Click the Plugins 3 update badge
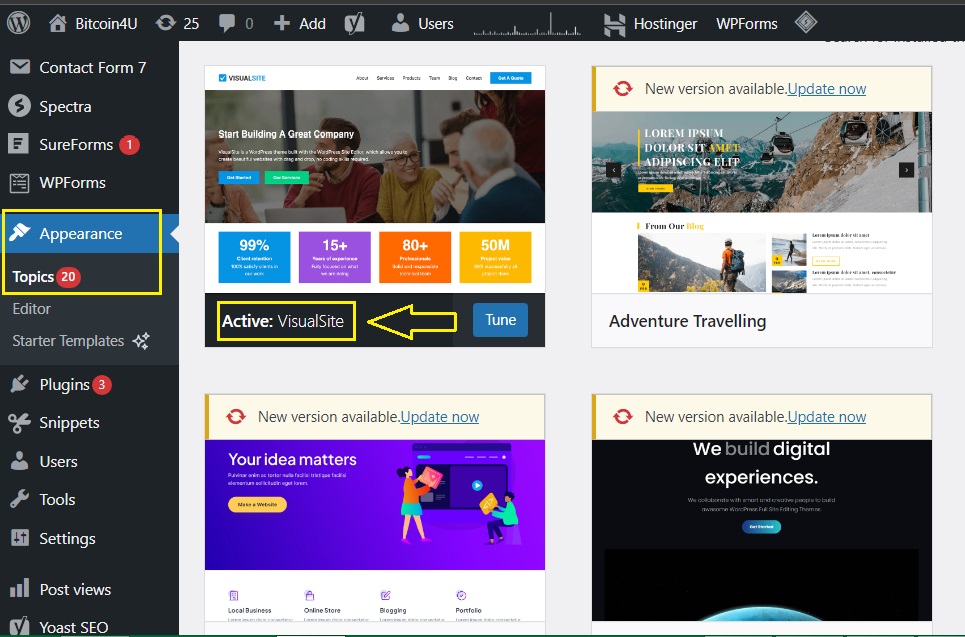965x637 pixels. coord(102,385)
